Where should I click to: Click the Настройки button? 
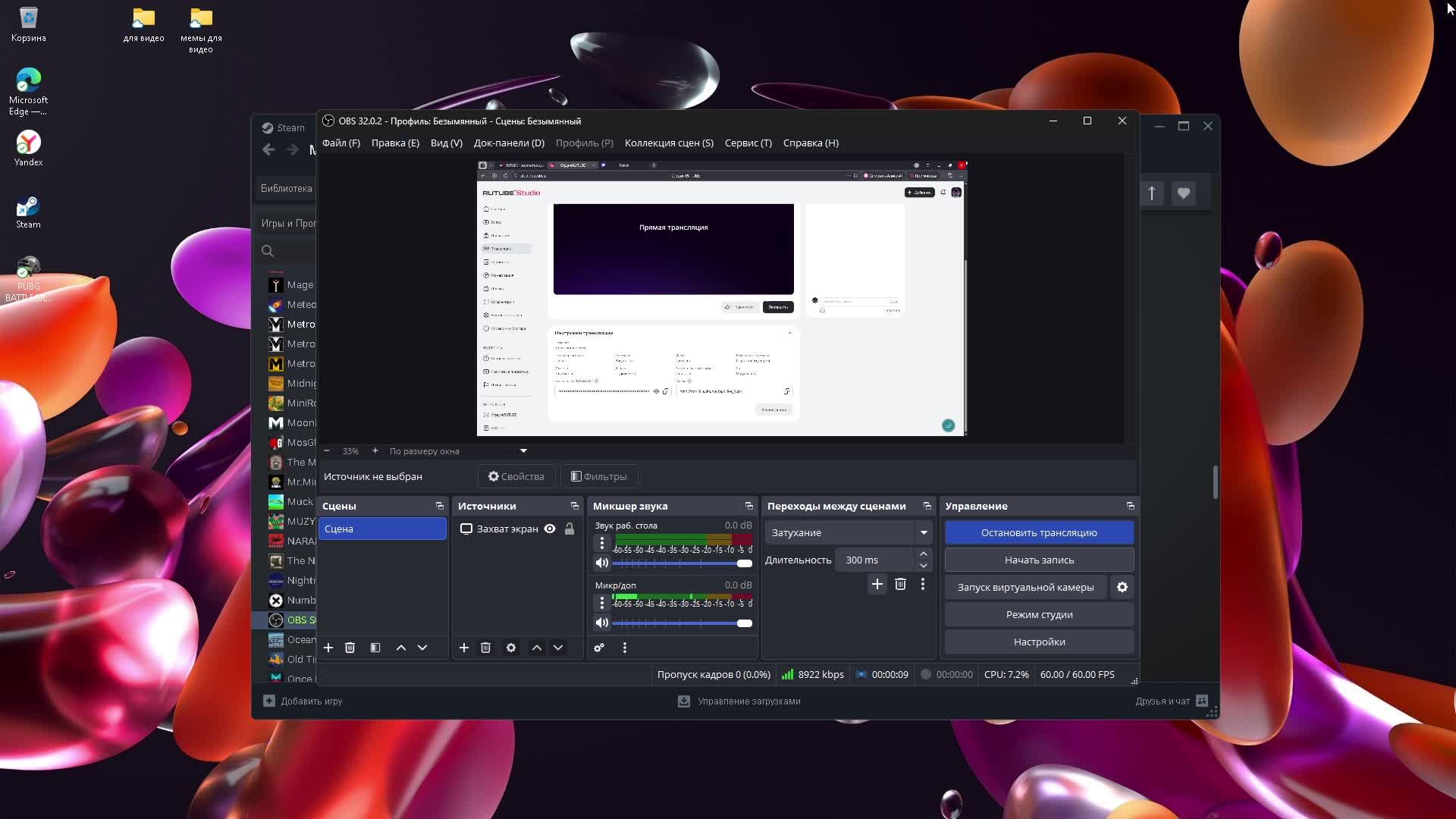[1039, 642]
